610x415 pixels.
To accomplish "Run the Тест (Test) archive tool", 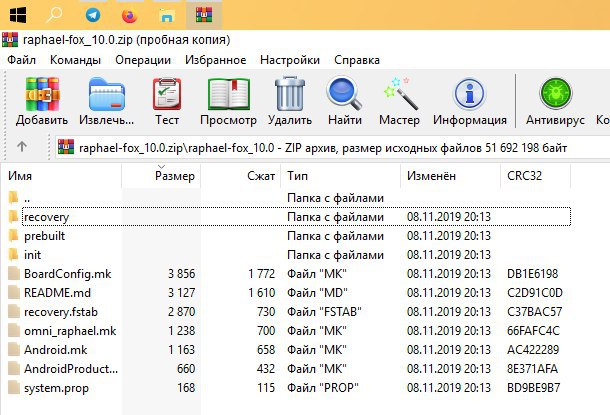I will coord(167,94).
